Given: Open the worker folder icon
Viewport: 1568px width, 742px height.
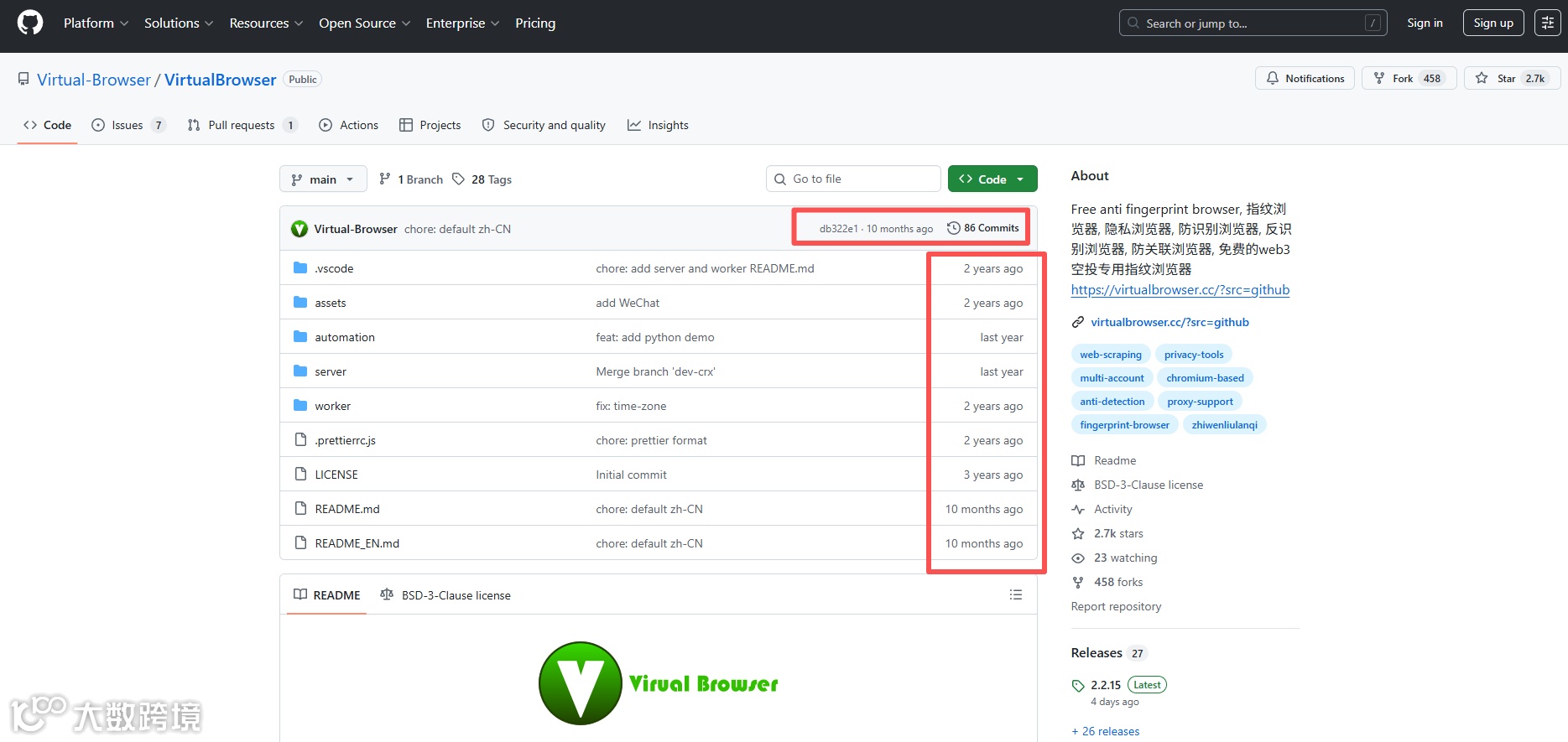Looking at the screenshot, I should click(x=300, y=406).
